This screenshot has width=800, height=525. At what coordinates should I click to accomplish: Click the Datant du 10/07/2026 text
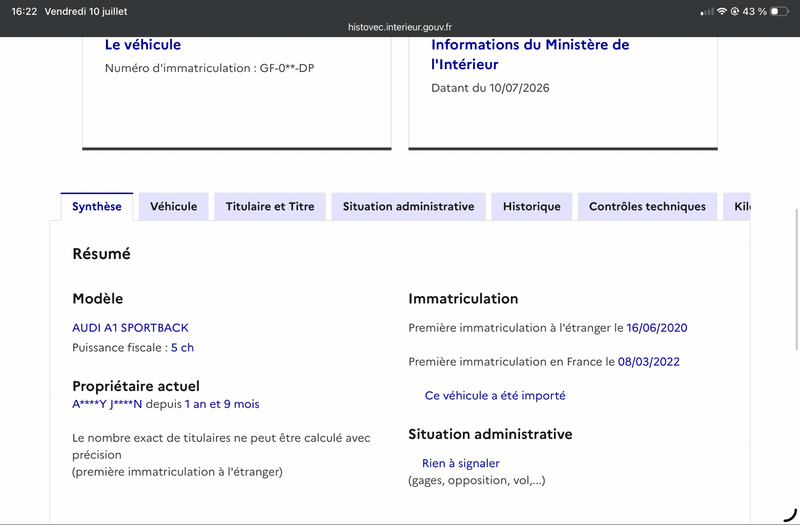tap(490, 88)
